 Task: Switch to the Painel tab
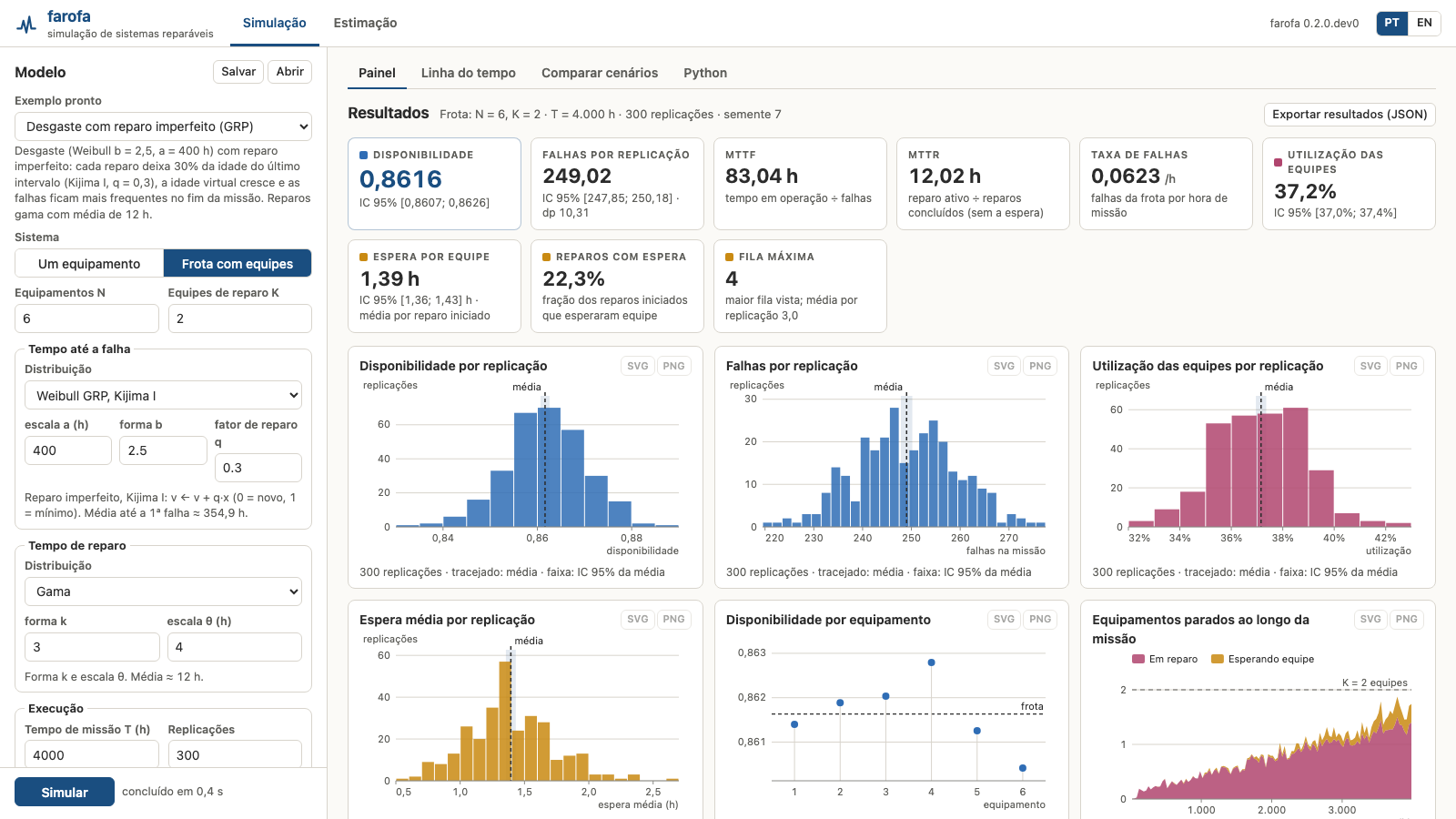click(377, 73)
